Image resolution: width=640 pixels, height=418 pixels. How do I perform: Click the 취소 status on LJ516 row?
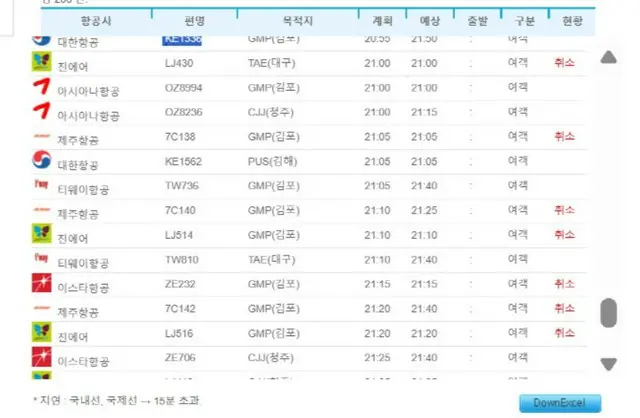pos(564,333)
